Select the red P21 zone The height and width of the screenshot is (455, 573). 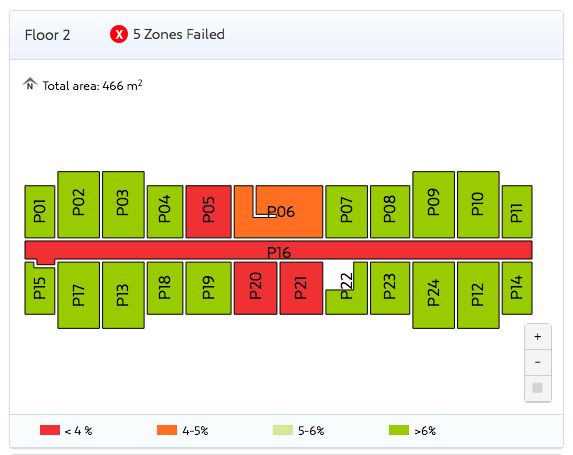point(301,288)
